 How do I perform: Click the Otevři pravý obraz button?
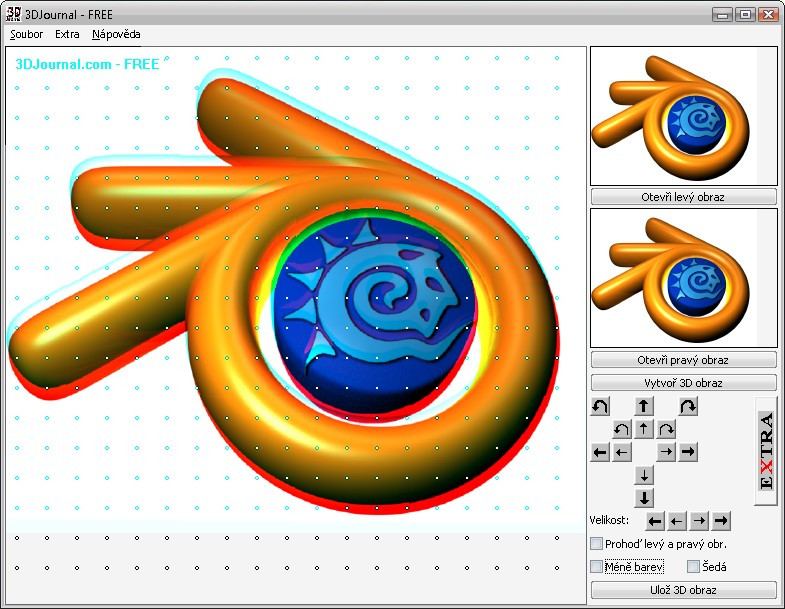(x=683, y=360)
